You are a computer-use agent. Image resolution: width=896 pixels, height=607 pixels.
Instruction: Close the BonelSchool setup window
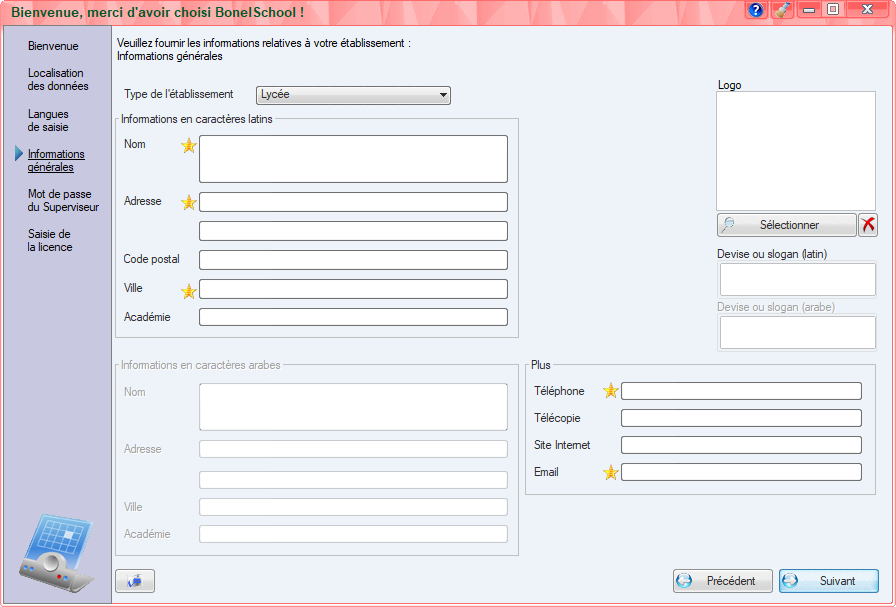867,9
